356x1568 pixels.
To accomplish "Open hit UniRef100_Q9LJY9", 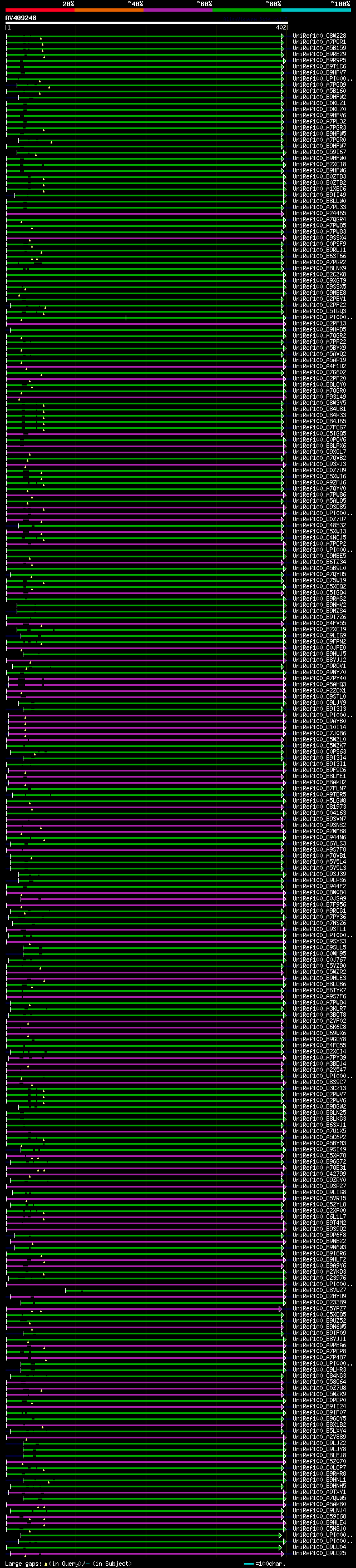I will tap(319, 703).
